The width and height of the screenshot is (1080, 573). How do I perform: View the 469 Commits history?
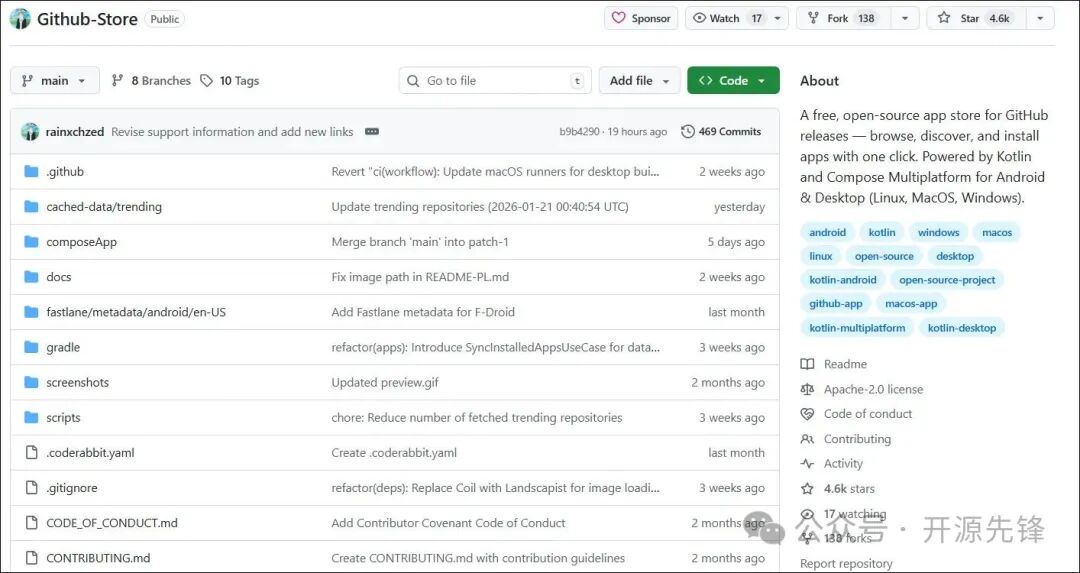click(x=721, y=132)
